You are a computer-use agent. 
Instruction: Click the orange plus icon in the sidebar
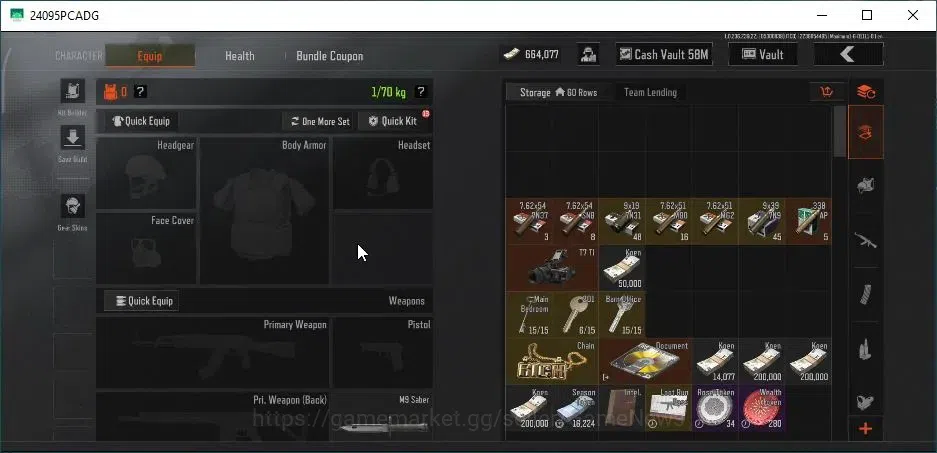point(866,429)
